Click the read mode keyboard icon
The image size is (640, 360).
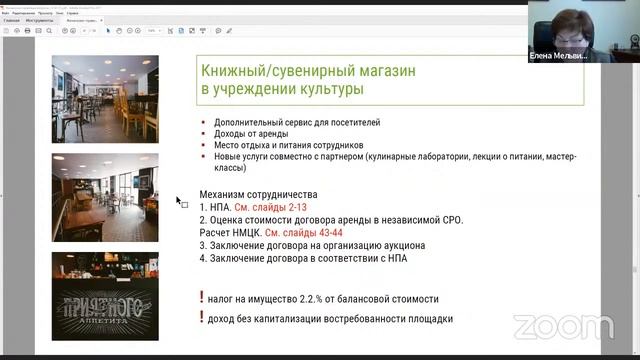203,31
